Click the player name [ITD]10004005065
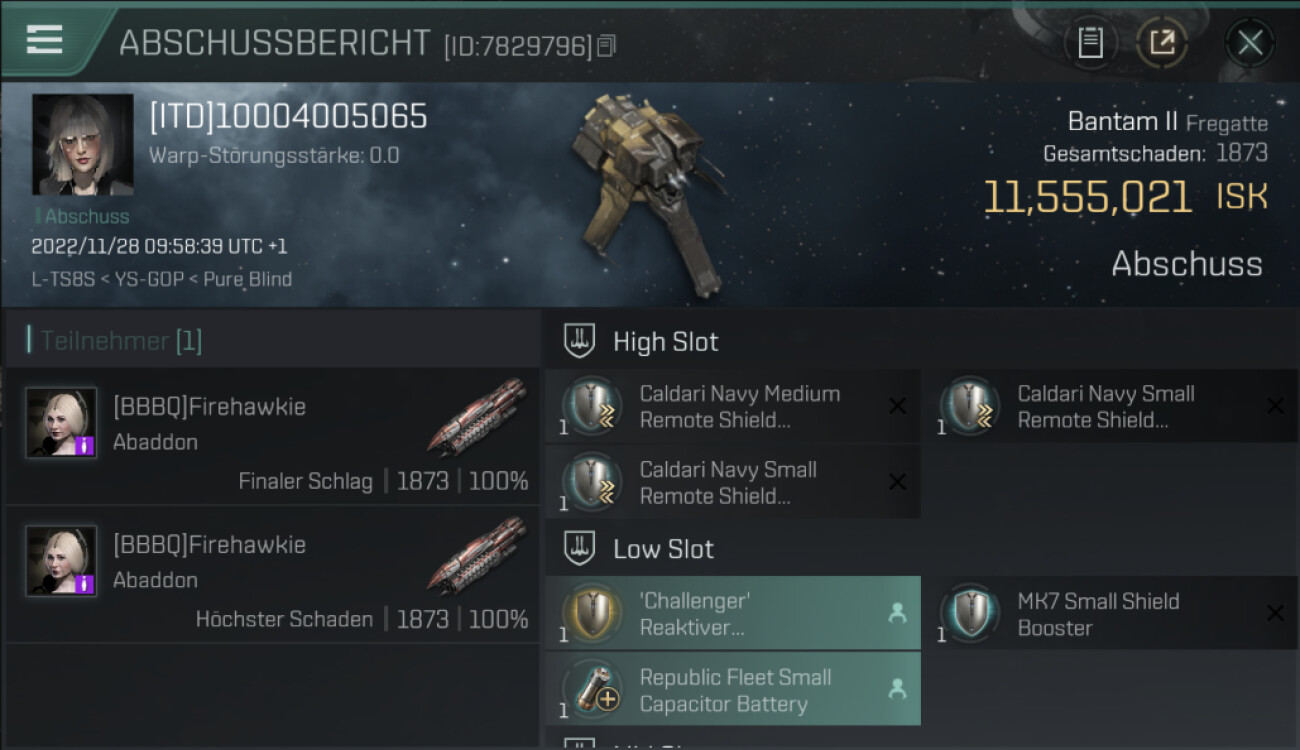The image size is (1300, 750). point(288,117)
